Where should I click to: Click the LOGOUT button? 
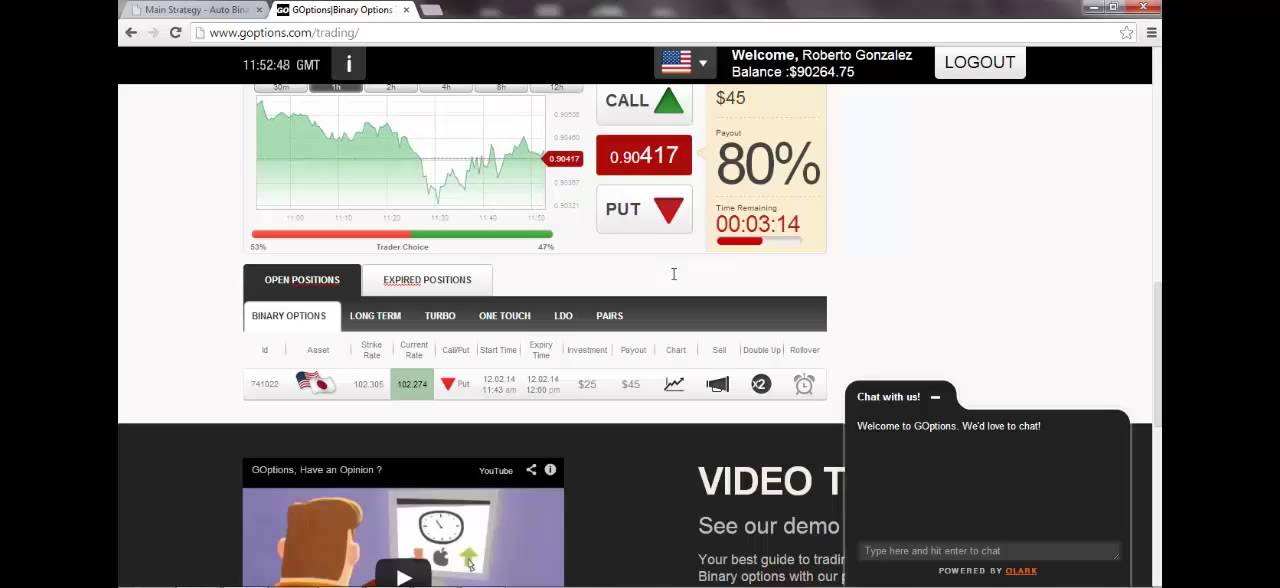[980, 62]
